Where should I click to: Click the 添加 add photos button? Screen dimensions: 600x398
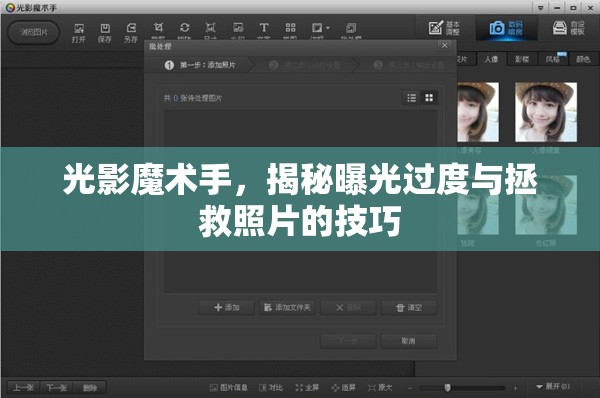pos(227,307)
